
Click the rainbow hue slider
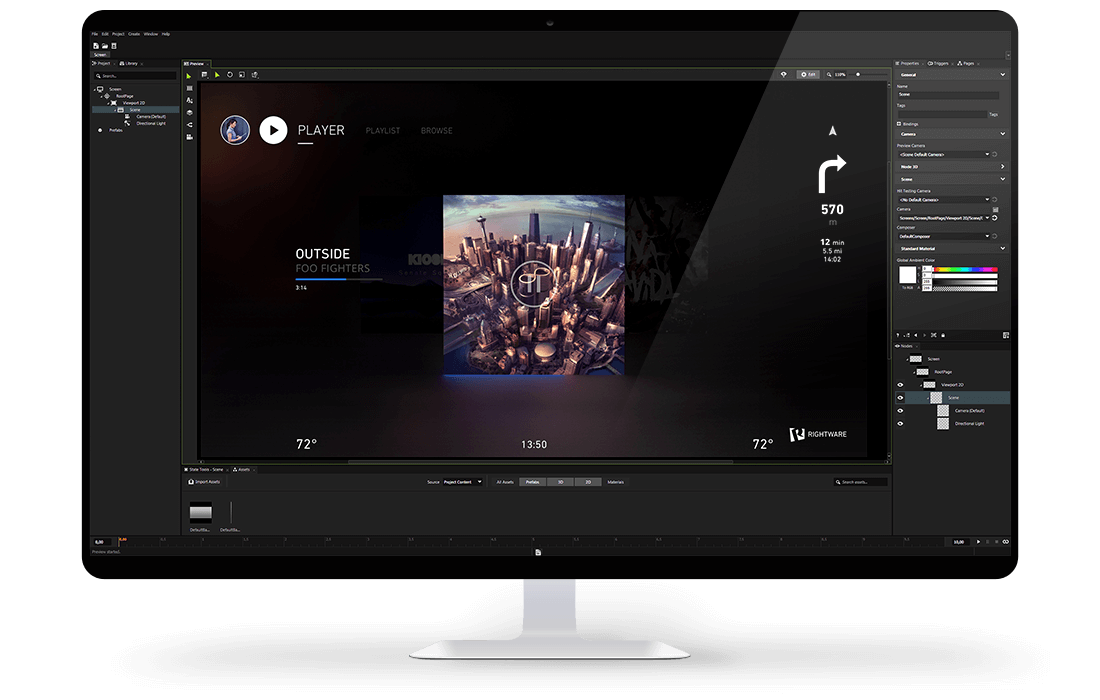(965, 269)
